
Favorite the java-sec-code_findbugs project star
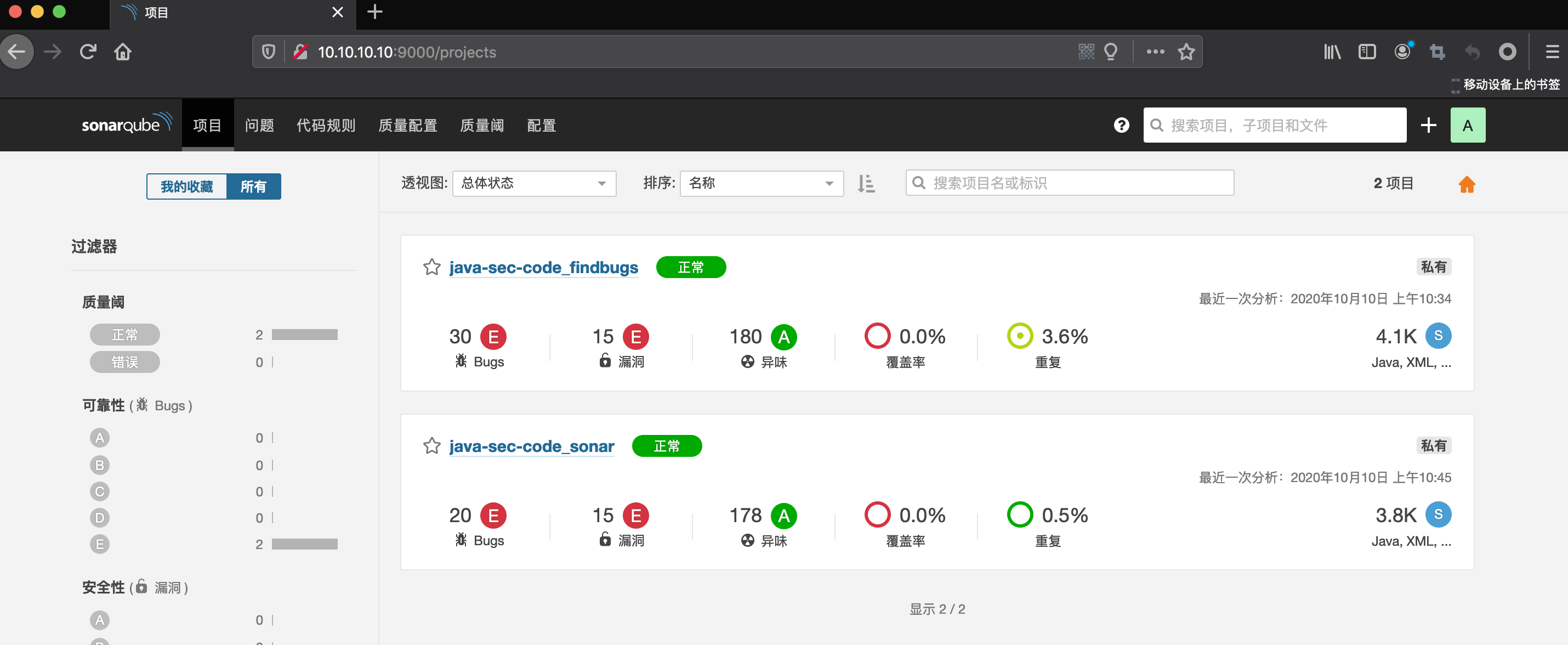pos(431,267)
